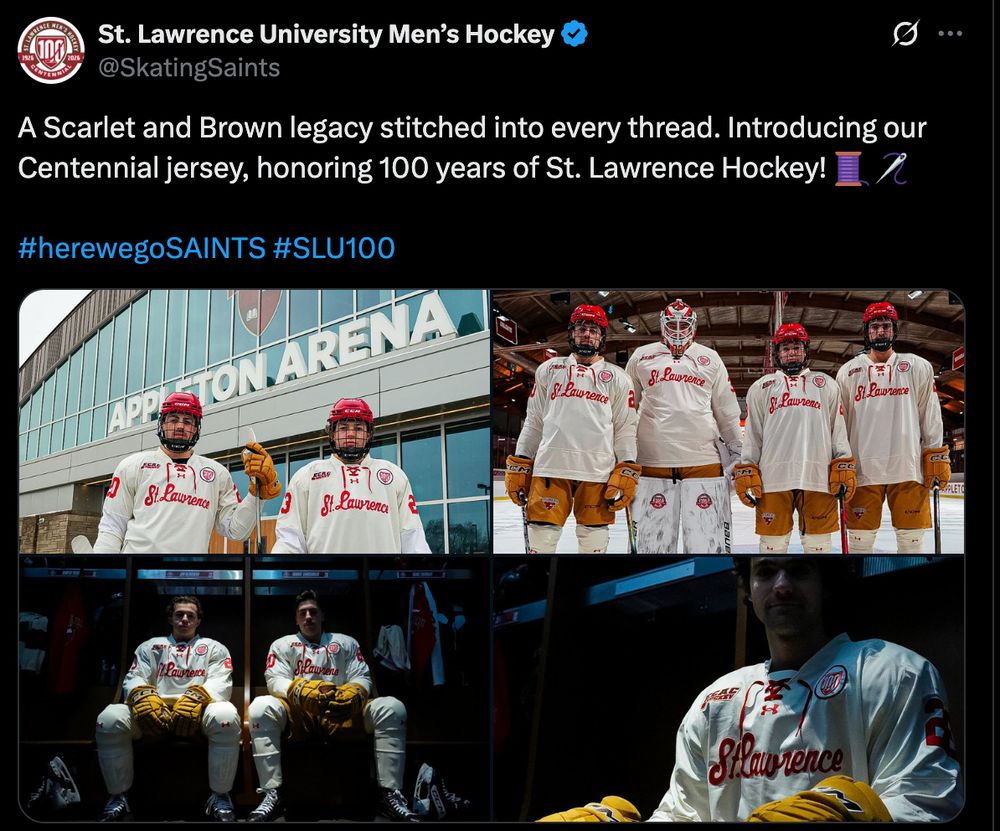The image size is (1000, 831).
Task: Open the Grok explain-post icon
Action: click(x=906, y=34)
